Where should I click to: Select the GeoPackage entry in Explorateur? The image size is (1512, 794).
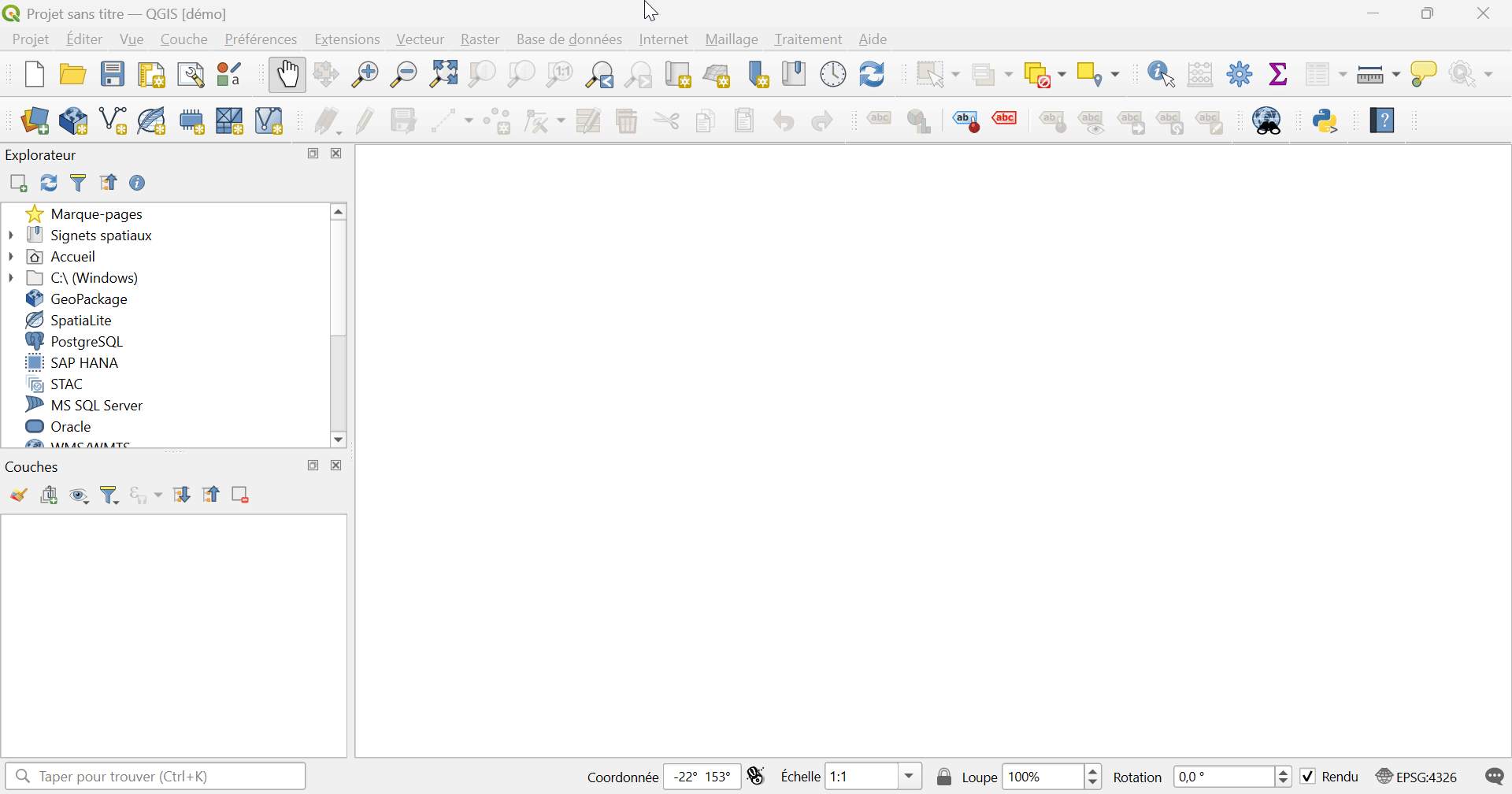[89, 299]
